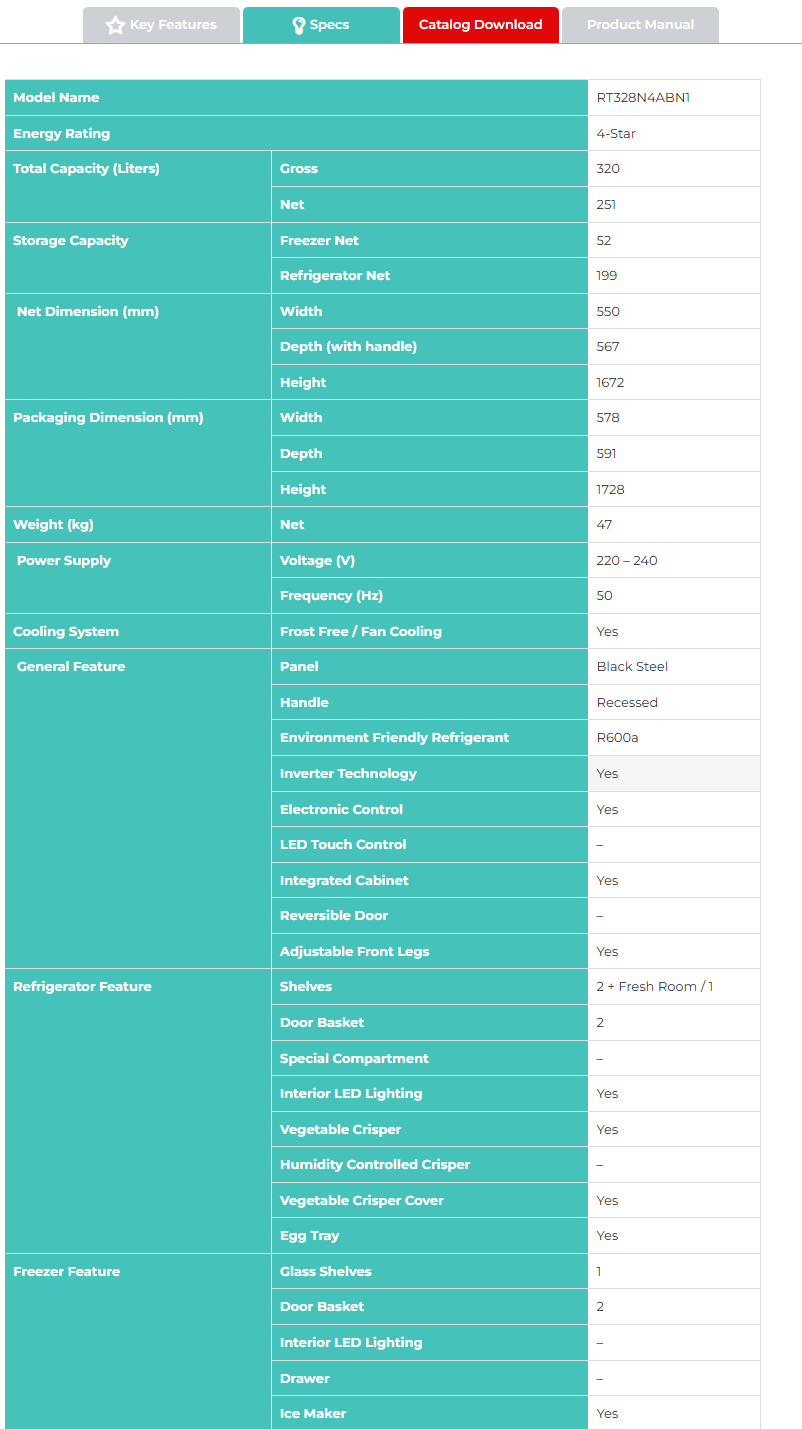Click the Voltage (V) label
Image resolution: width=802 pixels, height=1429 pixels.
[x=317, y=561]
